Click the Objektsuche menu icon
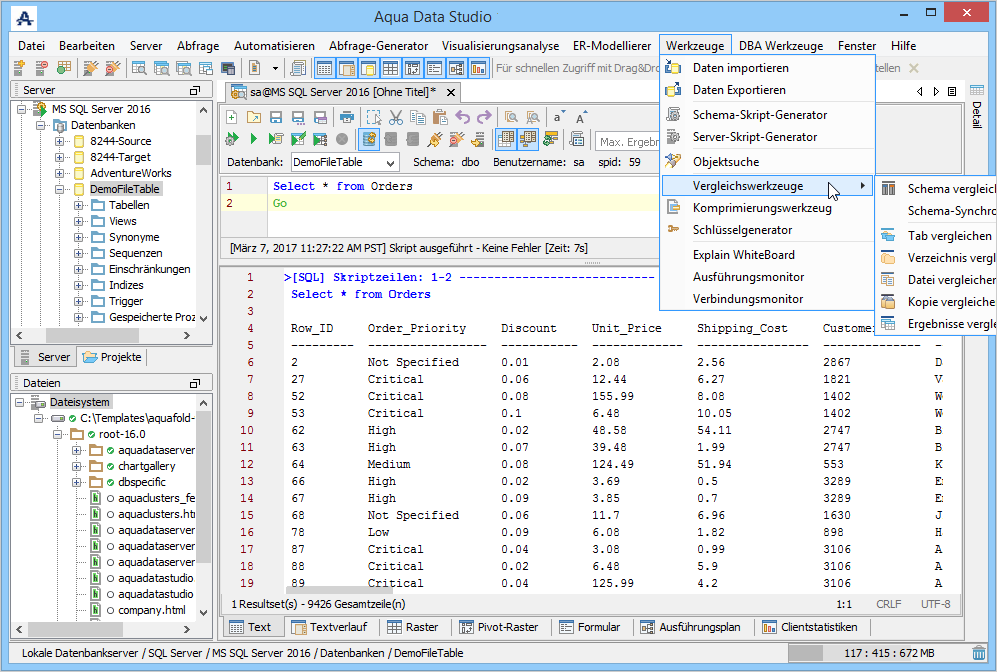 pos(674,161)
